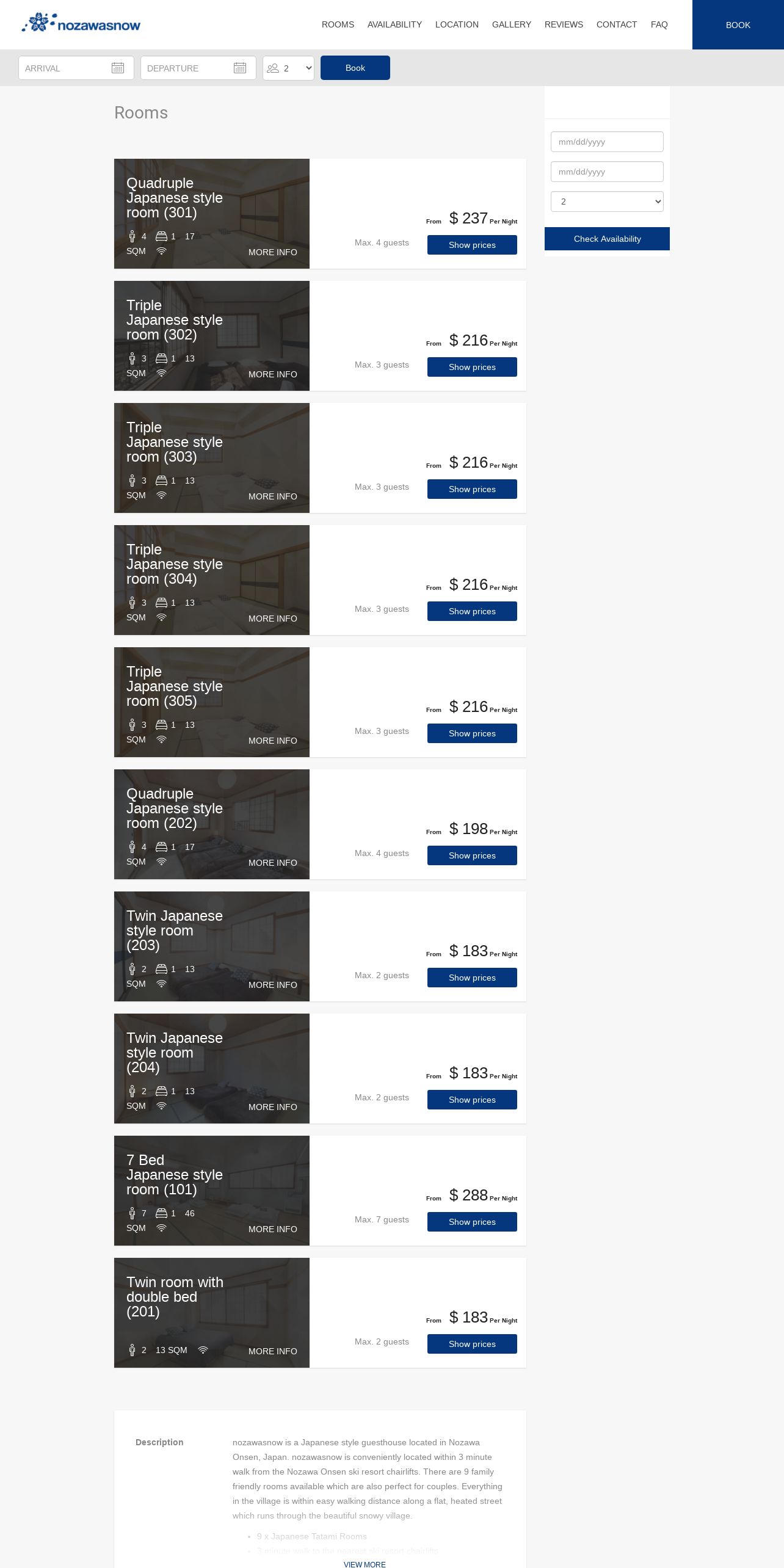Click wifi icon on Twin room 201 card
Viewport: 784px width, 1568px height.
[x=203, y=1350]
